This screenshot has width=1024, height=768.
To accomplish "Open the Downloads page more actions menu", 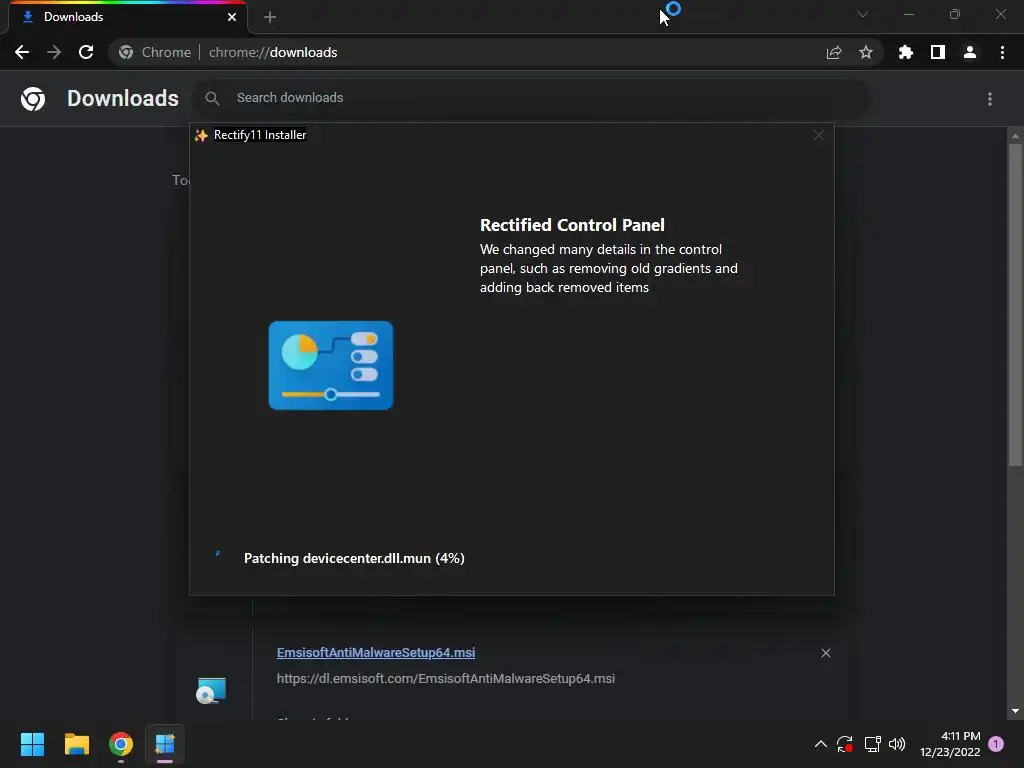I will click(x=990, y=99).
